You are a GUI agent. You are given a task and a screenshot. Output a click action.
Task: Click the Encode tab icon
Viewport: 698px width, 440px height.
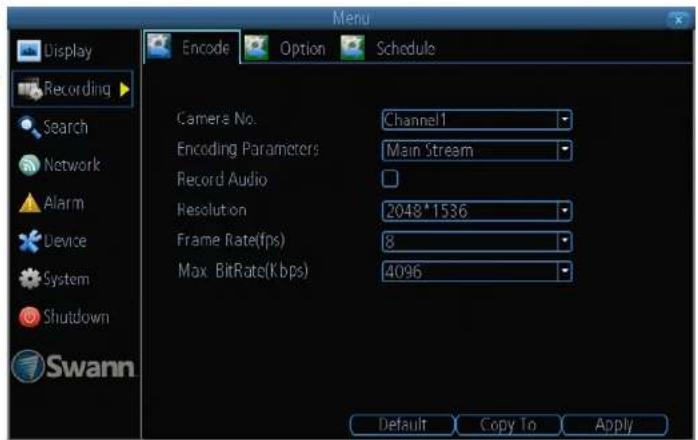coord(159,46)
